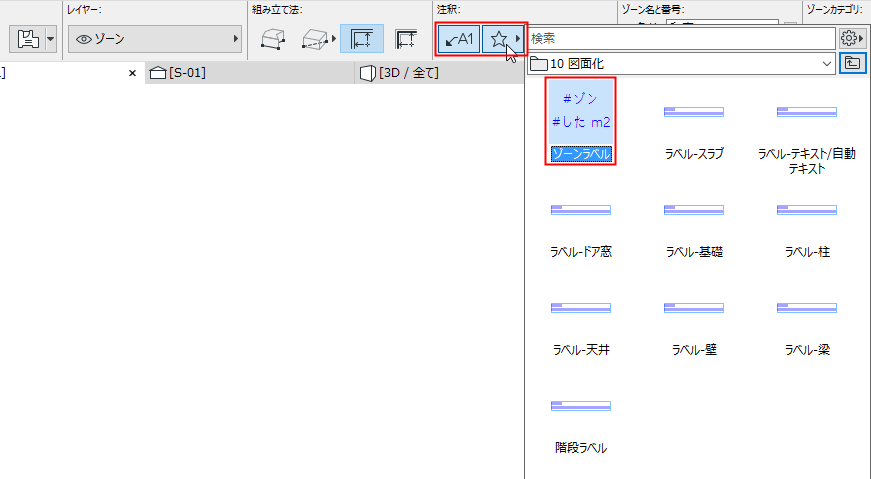The image size is (871, 479).
Task: Close the current tab with the x button
Action: tap(132, 73)
